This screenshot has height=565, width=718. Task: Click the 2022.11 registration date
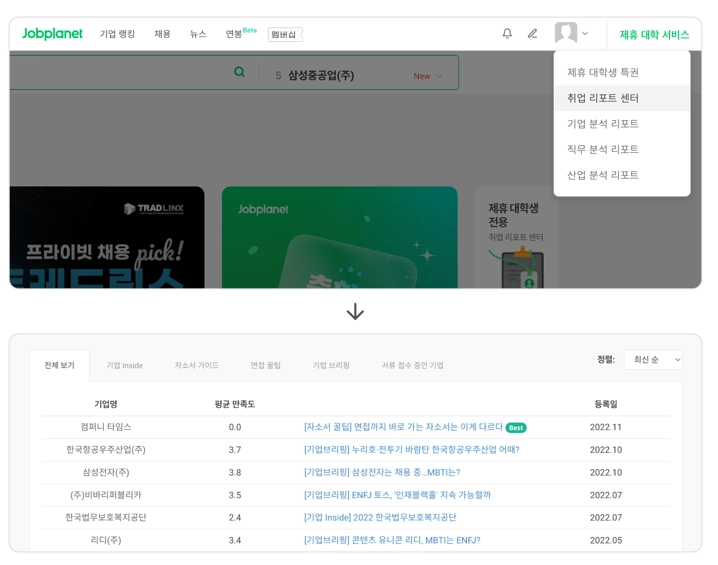pyautogui.click(x=606, y=427)
